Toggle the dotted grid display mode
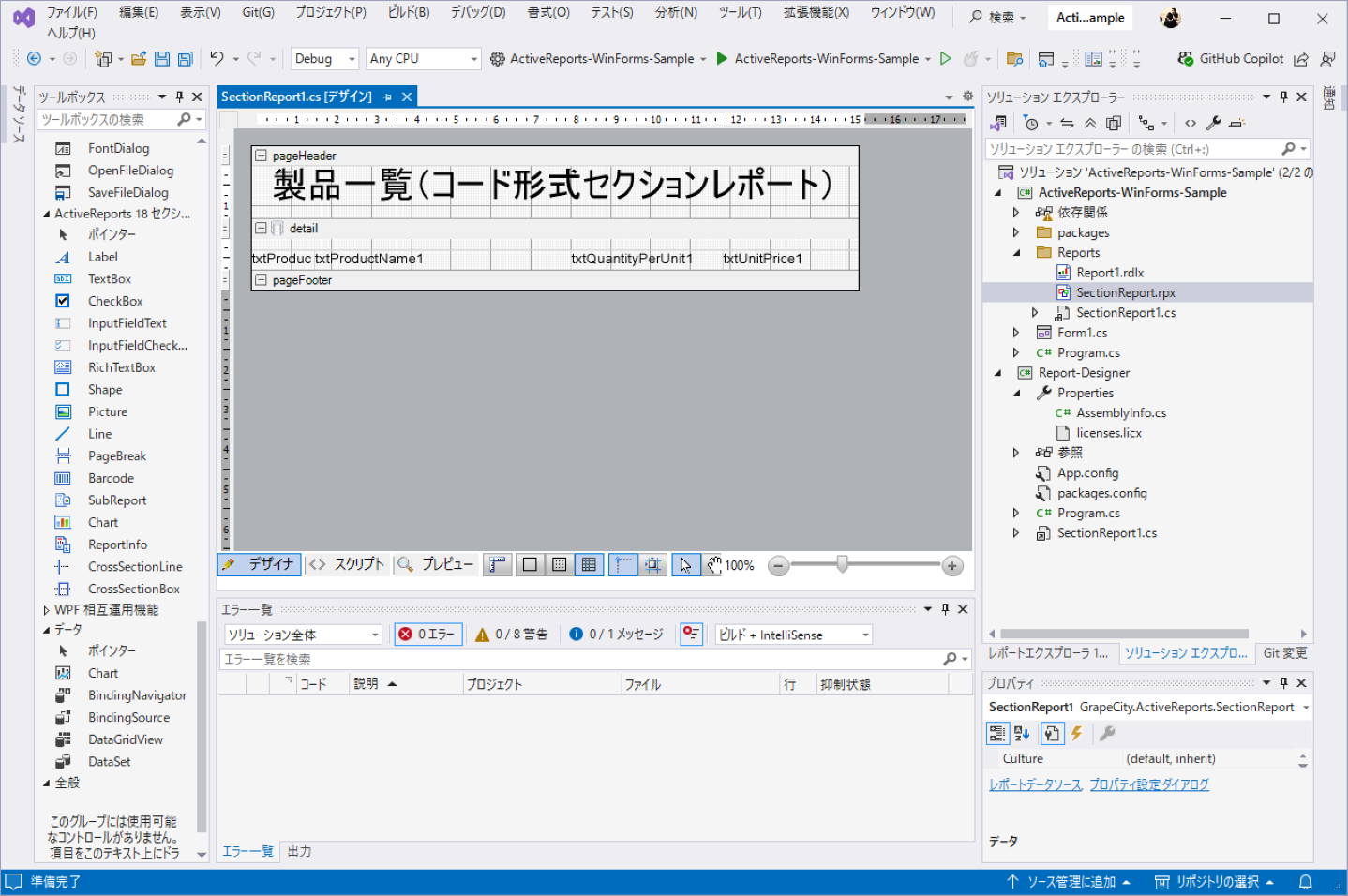 560,565
